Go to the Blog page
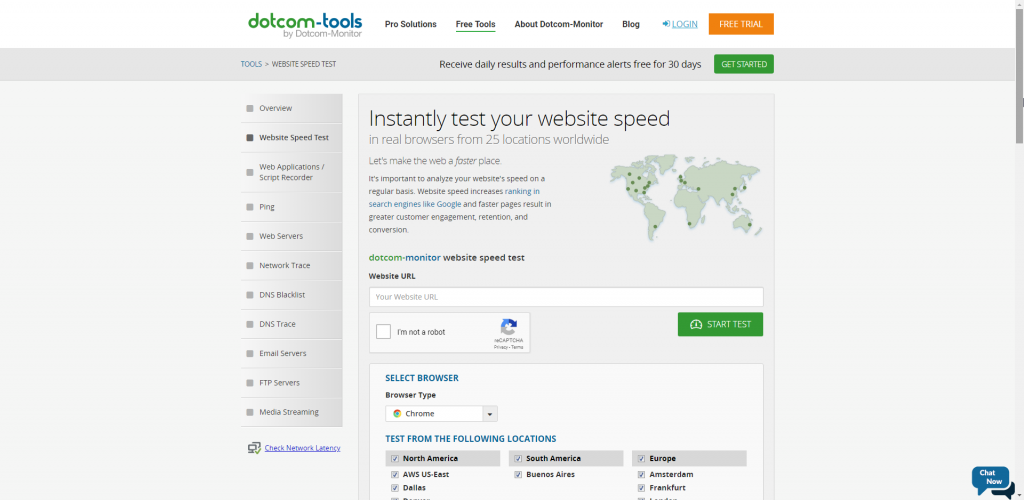This screenshot has width=1024, height=500. tap(631, 24)
